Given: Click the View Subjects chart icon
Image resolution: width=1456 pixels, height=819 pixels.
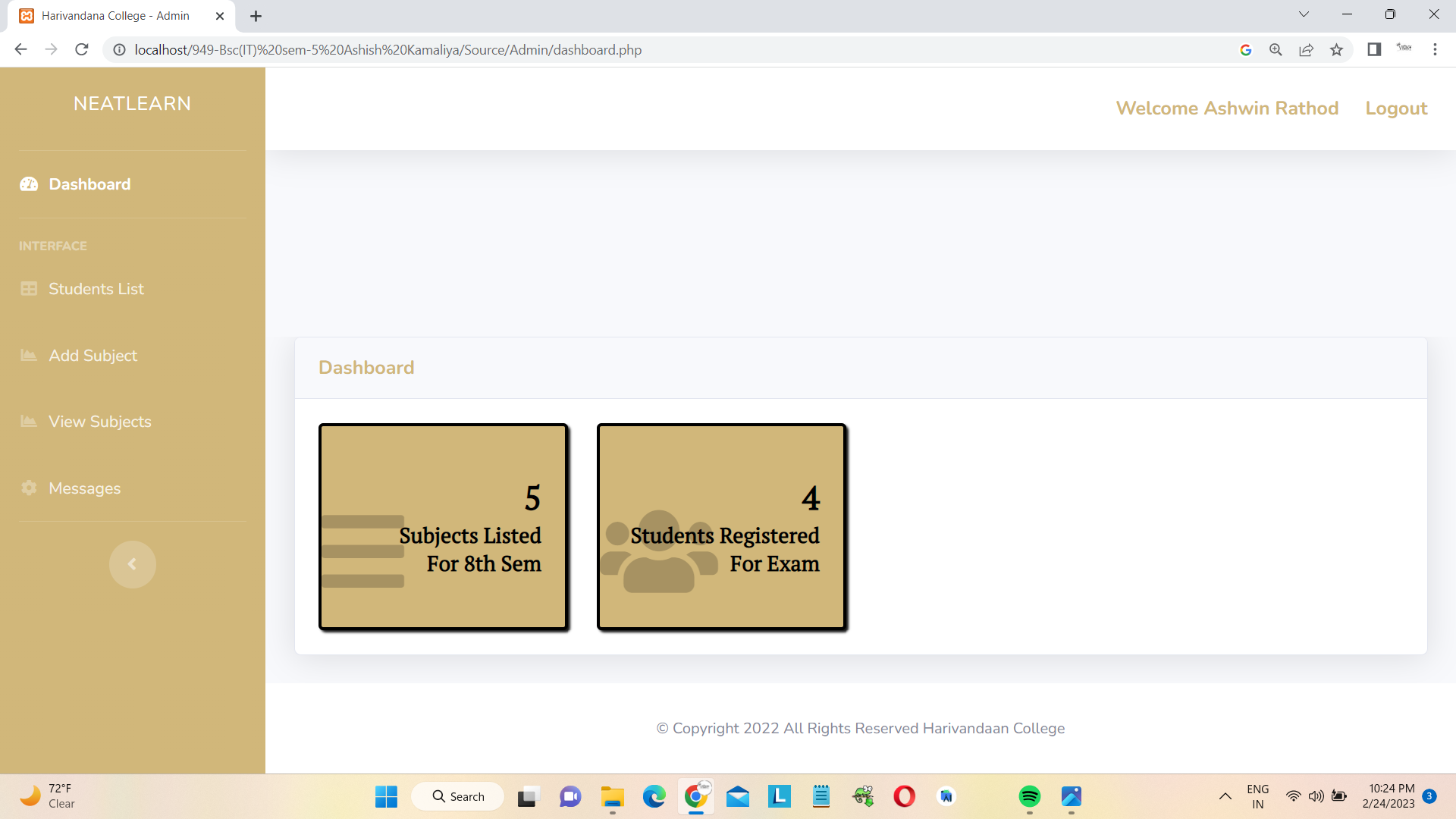Looking at the screenshot, I should point(29,422).
